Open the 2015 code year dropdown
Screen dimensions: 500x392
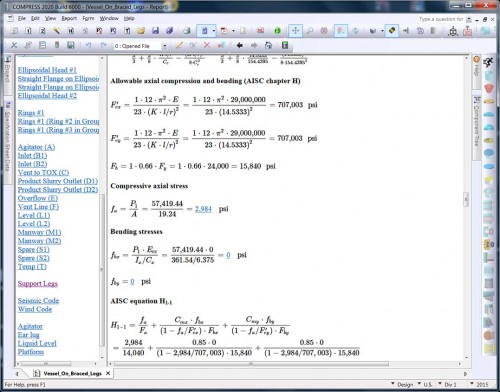(x=479, y=384)
